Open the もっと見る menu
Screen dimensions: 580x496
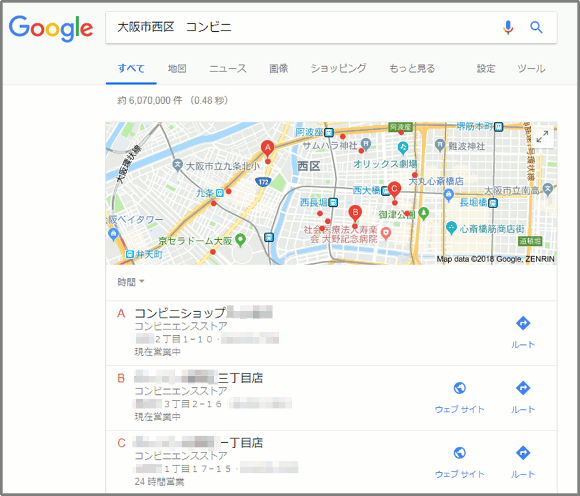click(412, 69)
